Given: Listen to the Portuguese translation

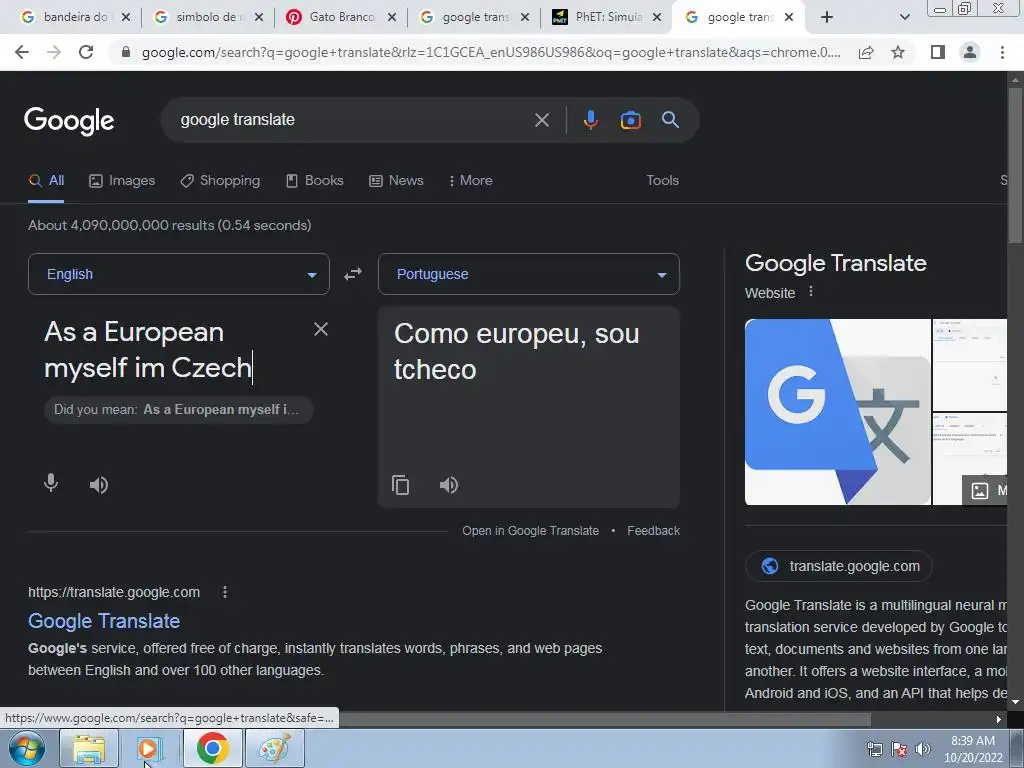Looking at the screenshot, I should [449, 485].
